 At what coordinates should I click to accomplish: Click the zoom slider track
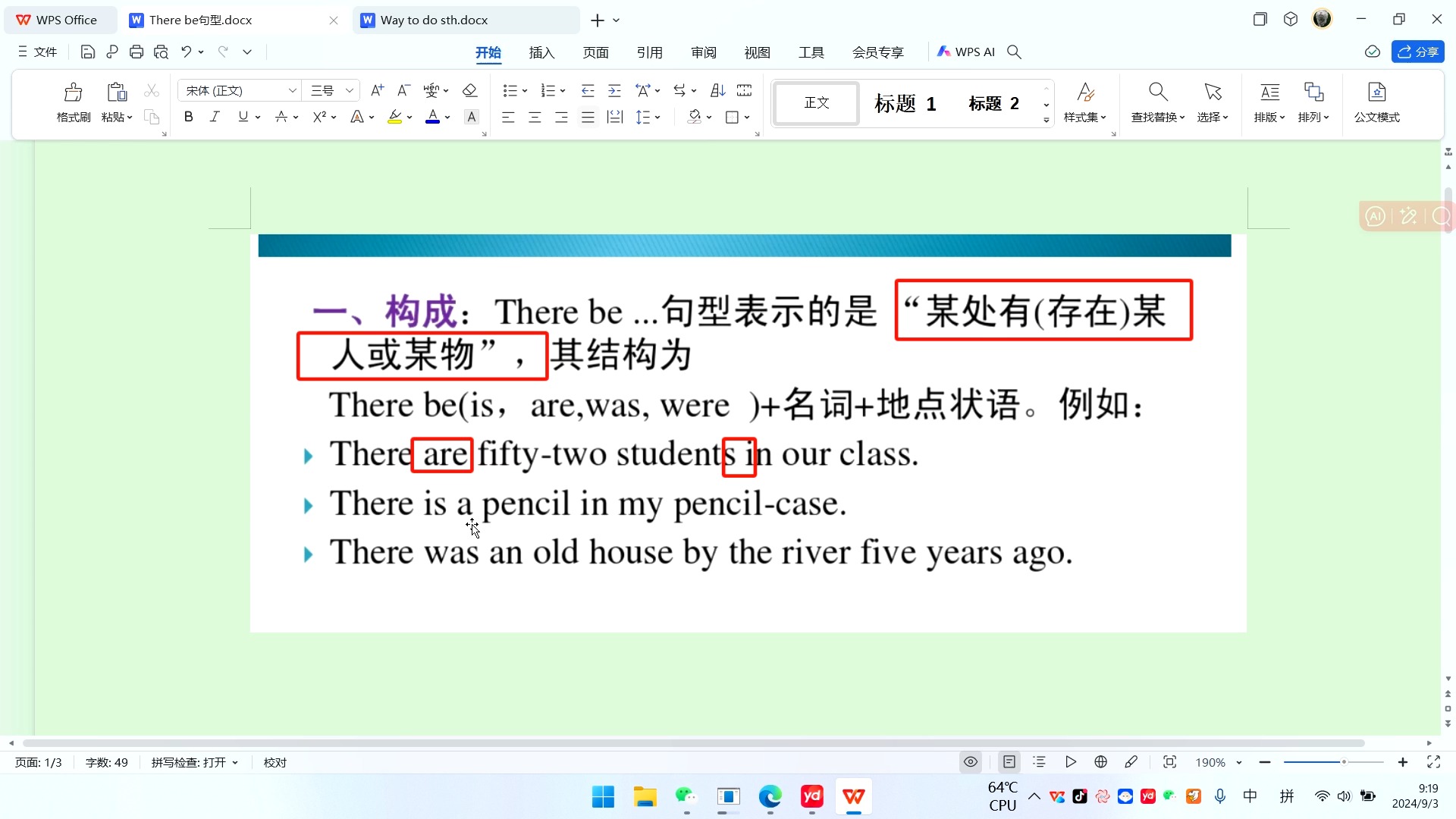coord(1334,762)
